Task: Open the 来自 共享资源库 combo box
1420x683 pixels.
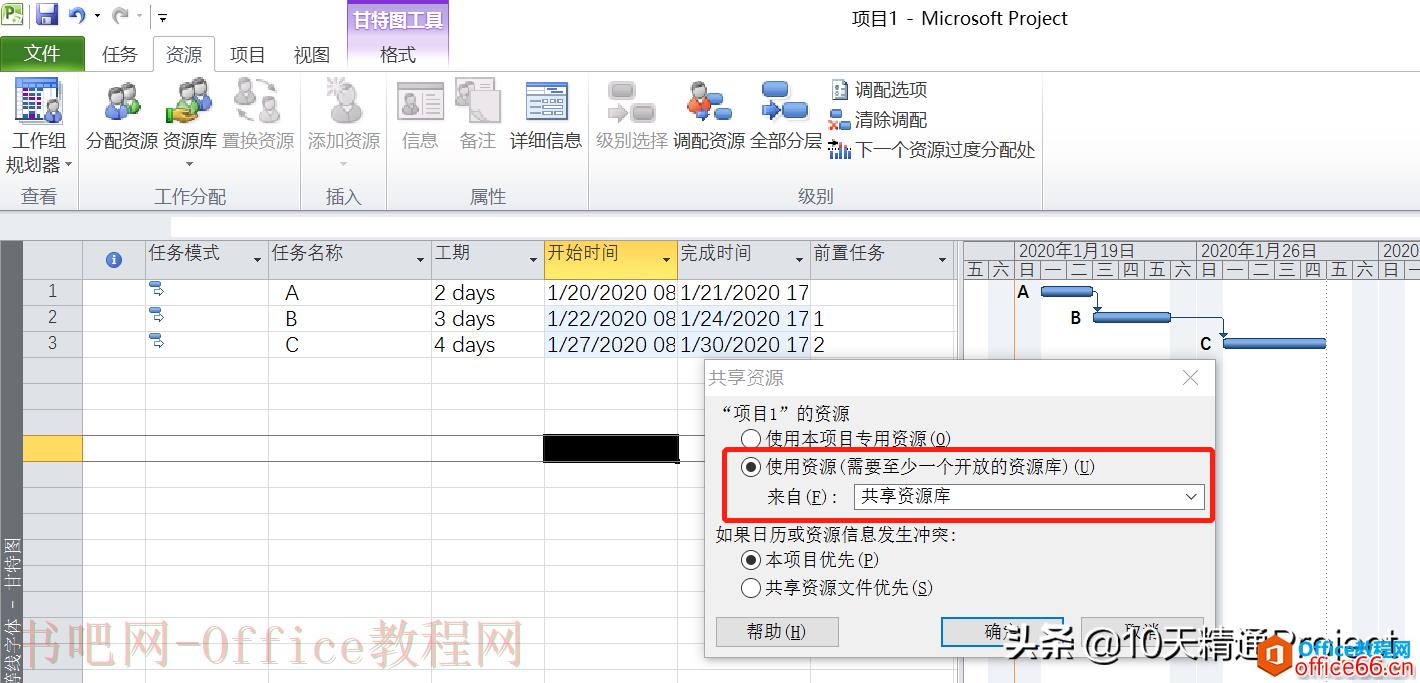Action: 1029,496
